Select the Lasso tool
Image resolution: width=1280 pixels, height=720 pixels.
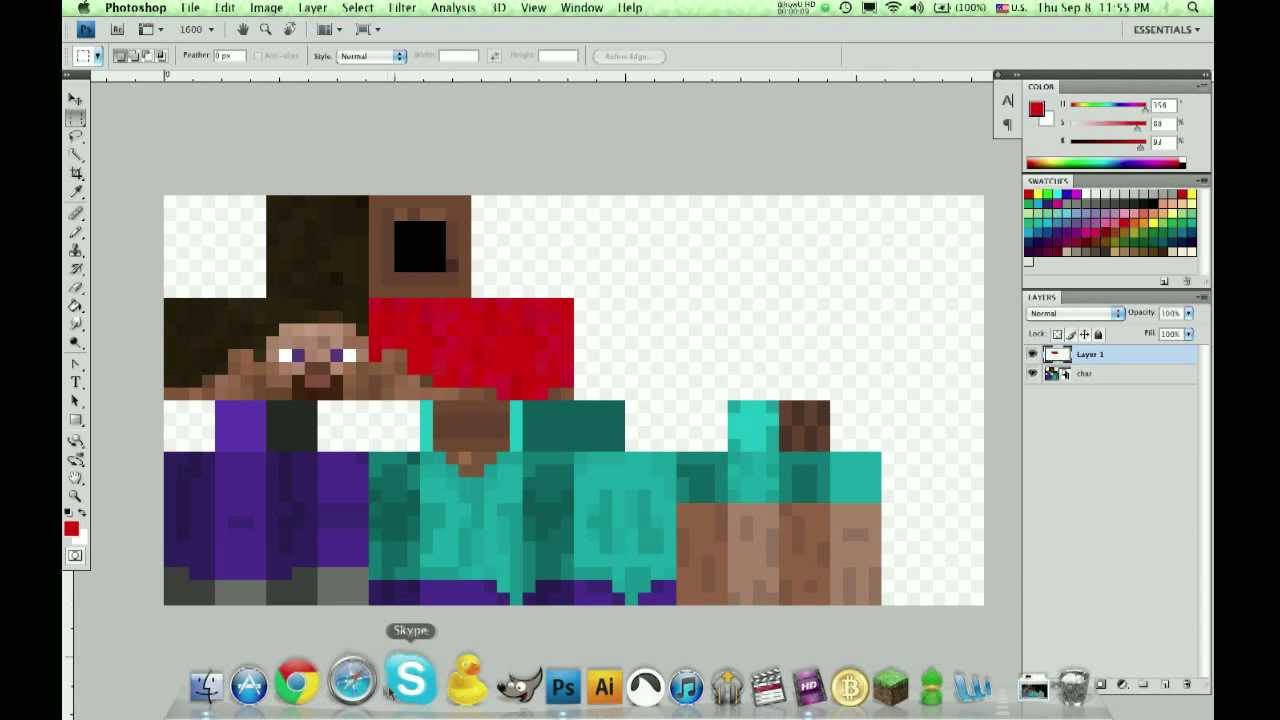coord(76,137)
